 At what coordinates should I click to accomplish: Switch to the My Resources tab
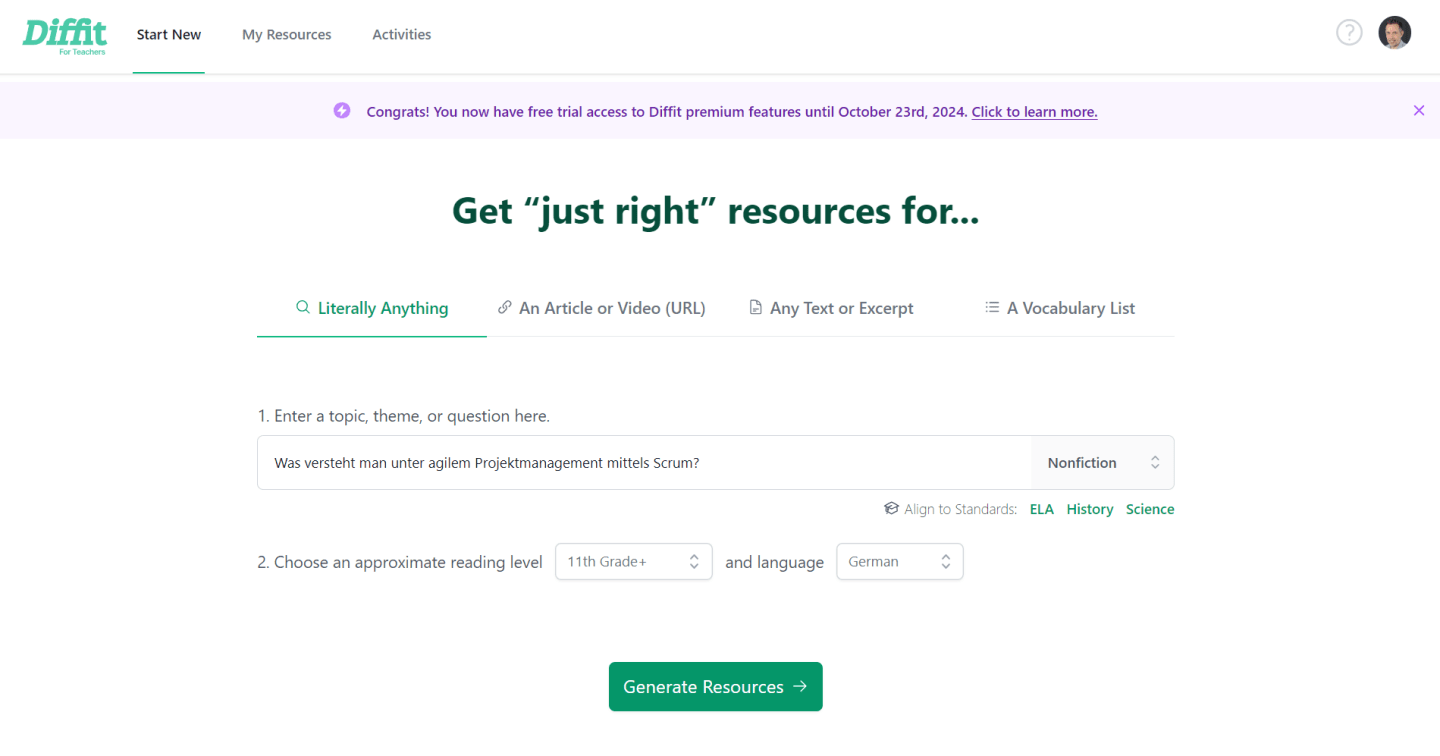(x=286, y=34)
